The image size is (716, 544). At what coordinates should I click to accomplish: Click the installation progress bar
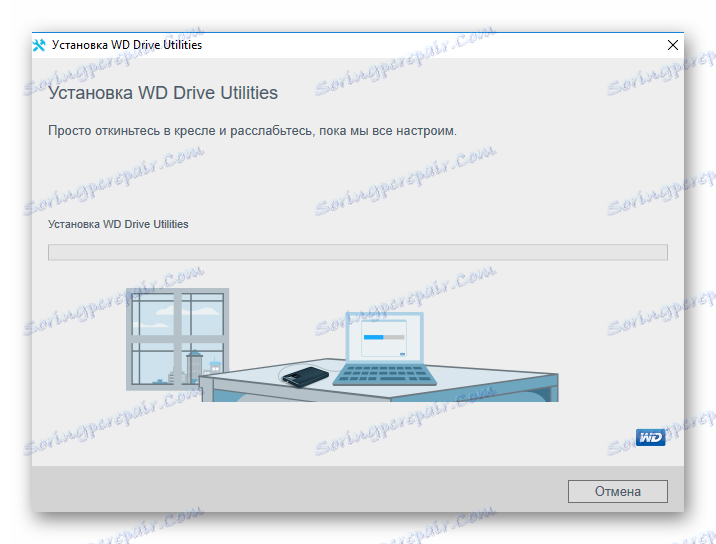358,252
